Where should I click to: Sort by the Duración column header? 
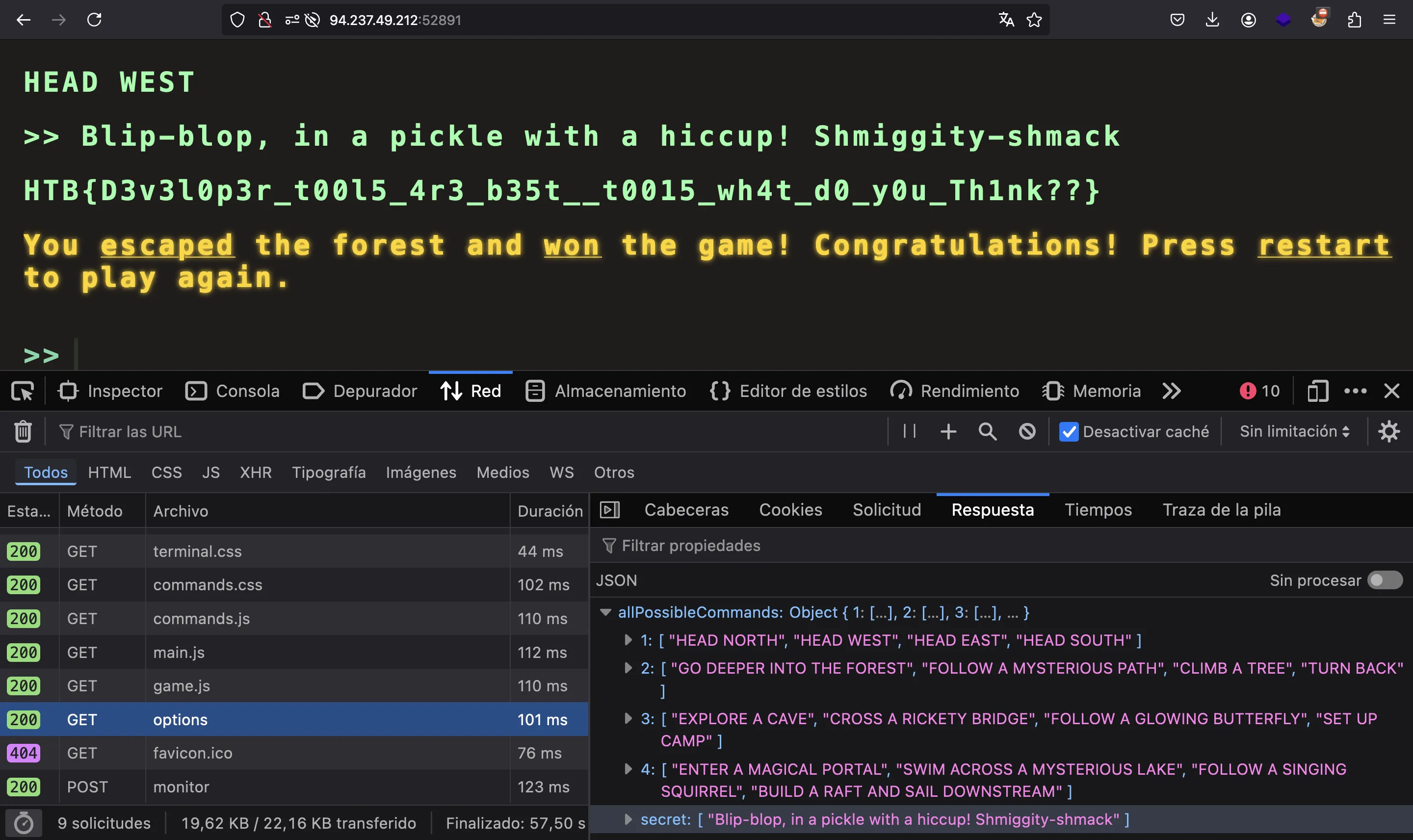coord(549,511)
